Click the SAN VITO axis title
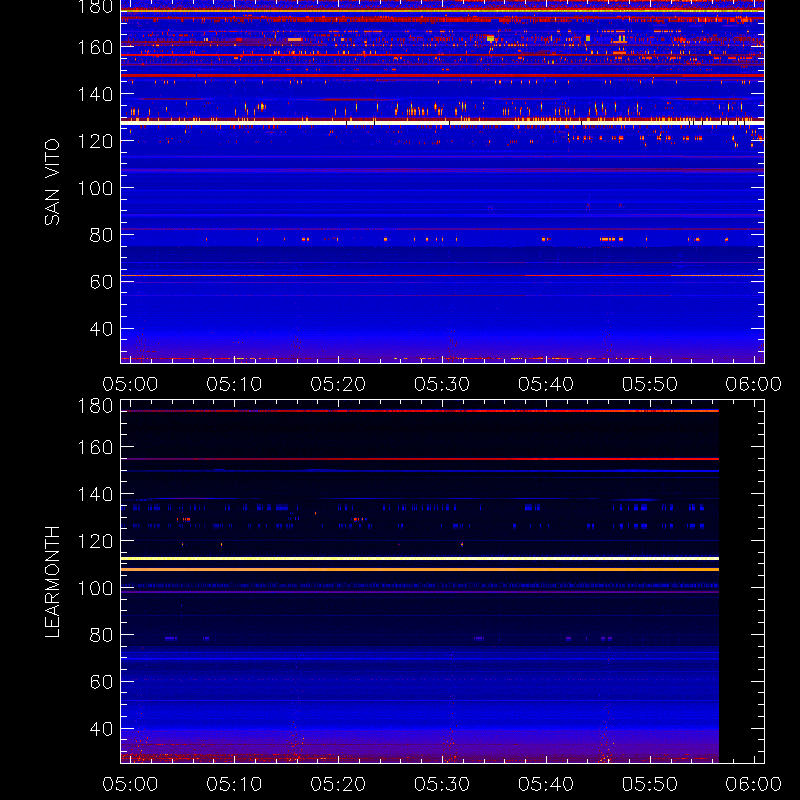The height and width of the screenshot is (800, 800). 52,182
